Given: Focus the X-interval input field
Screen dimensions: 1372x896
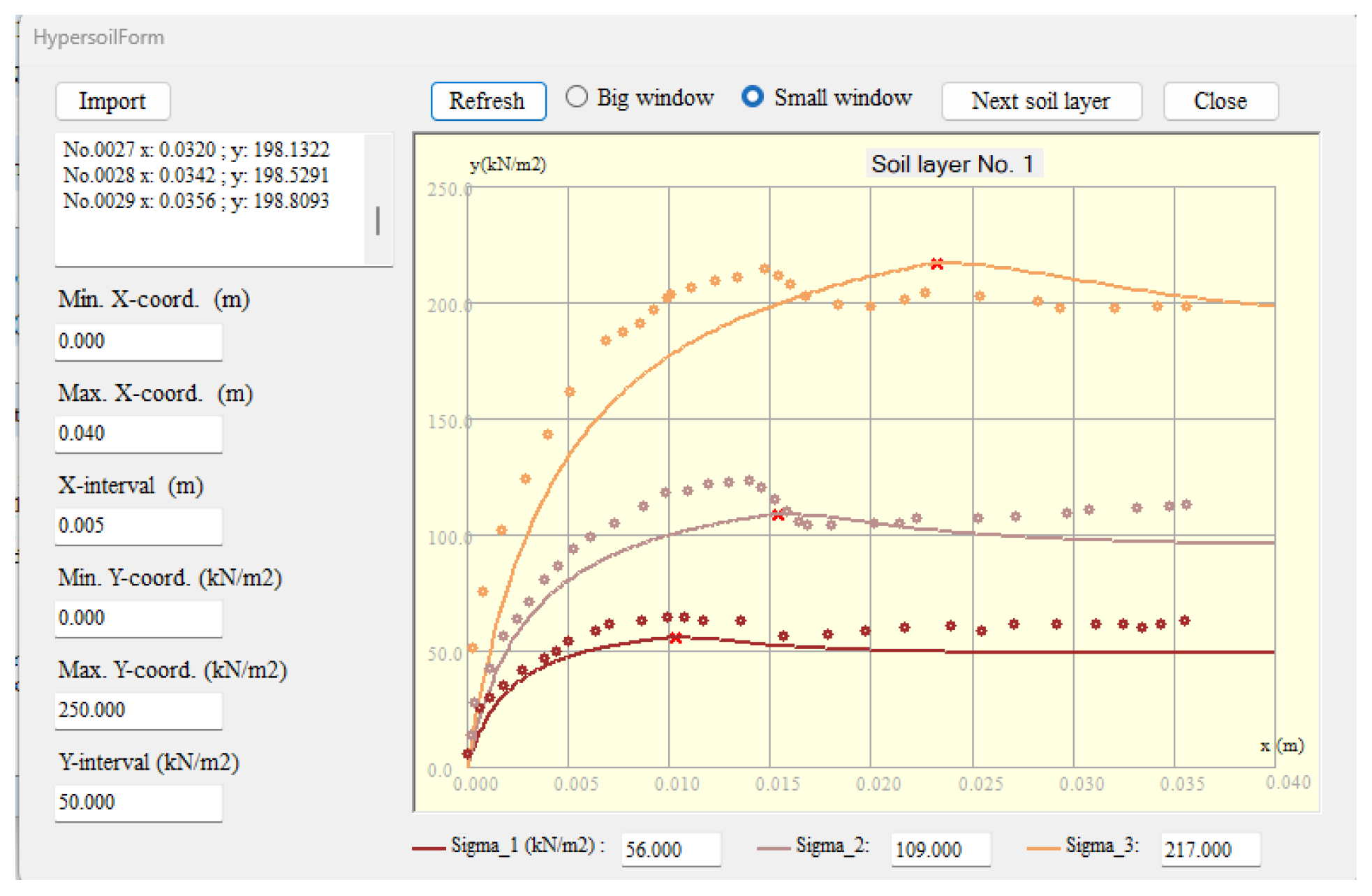Looking at the screenshot, I should (138, 526).
